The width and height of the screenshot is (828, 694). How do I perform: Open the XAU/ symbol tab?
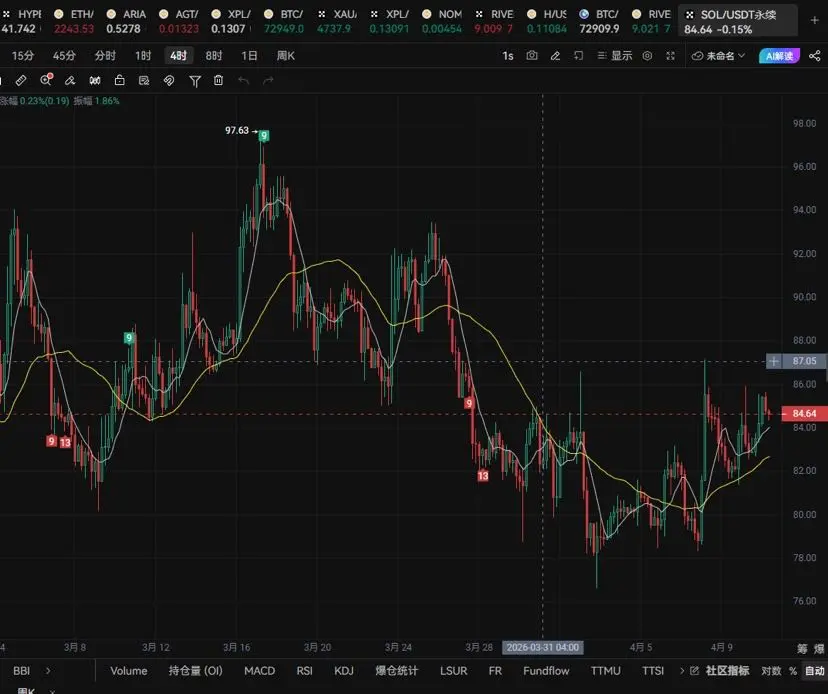coord(336,22)
